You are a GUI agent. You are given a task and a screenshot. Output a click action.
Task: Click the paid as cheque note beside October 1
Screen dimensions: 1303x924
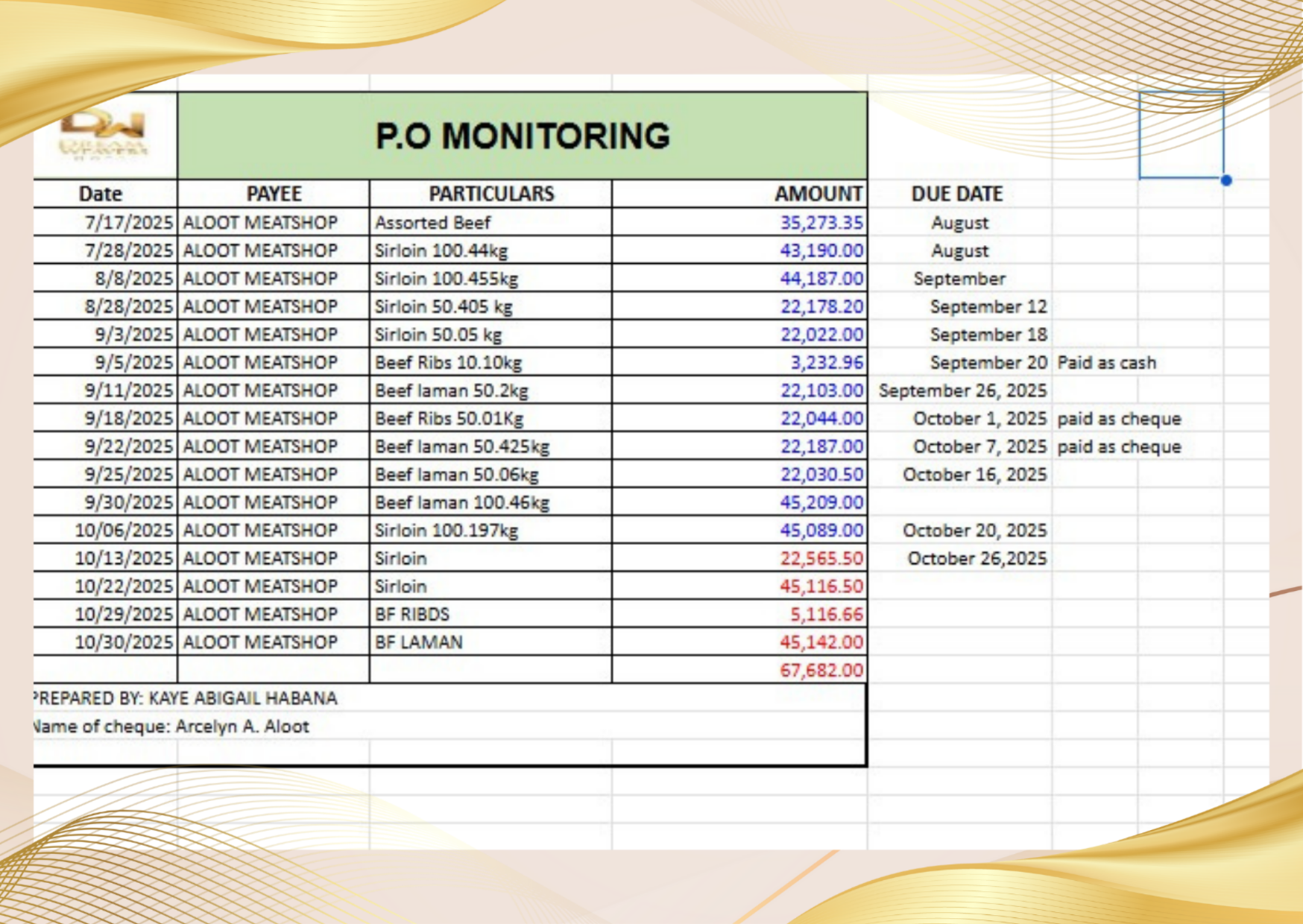click(x=1118, y=419)
